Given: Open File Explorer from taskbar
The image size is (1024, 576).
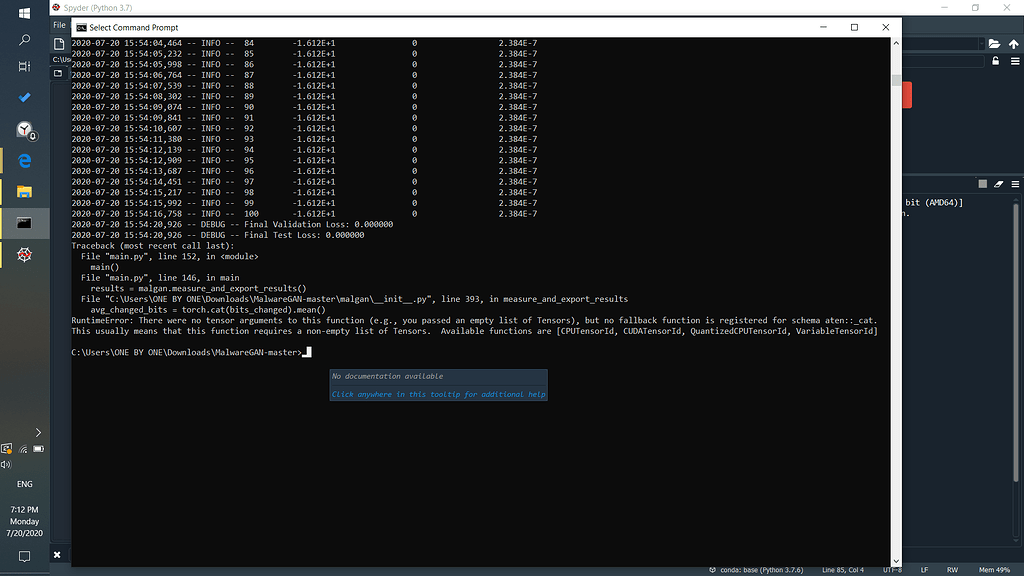Looking at the screenshot, I should click(x=25, y=191).
